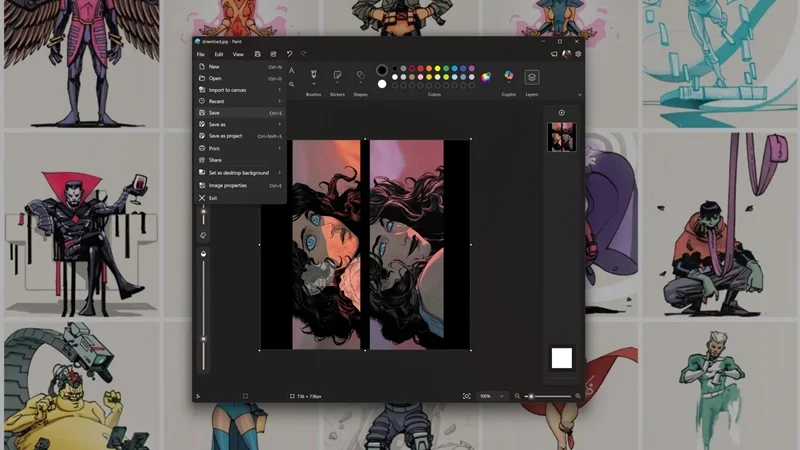Pick the pink swatch in second row
This screenshot has width=800, height=450.
[x=420, y=77]
